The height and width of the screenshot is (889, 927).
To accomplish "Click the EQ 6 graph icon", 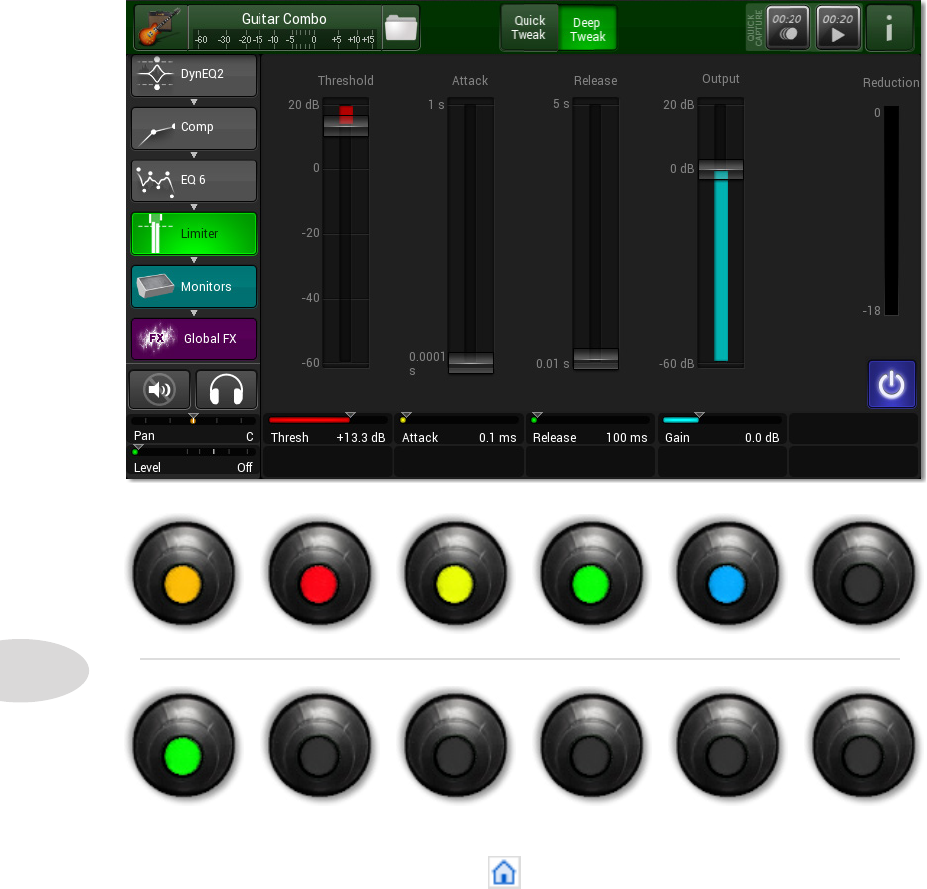I will [155, 181].
